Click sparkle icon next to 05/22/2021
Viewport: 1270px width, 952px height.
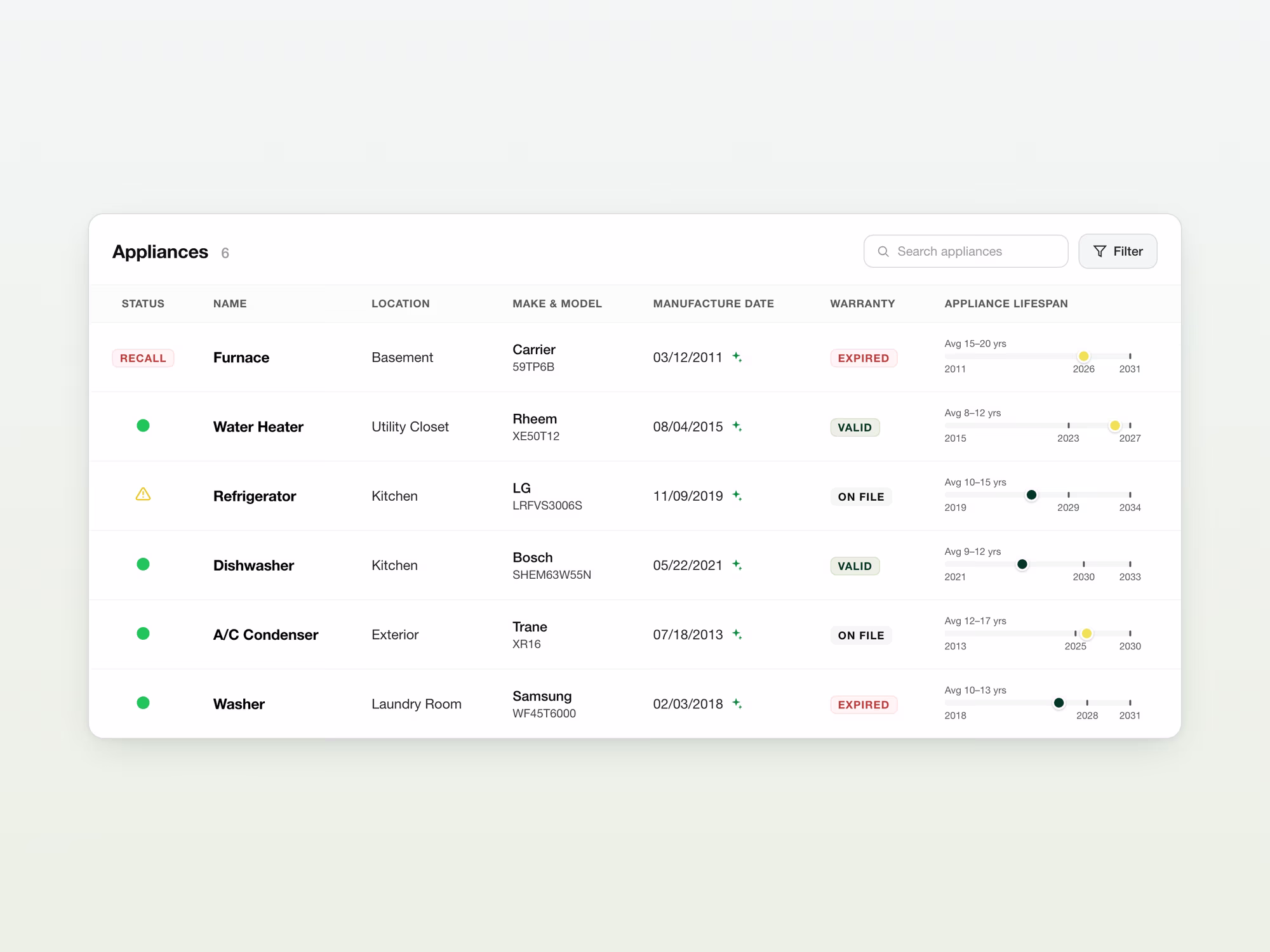737,565
